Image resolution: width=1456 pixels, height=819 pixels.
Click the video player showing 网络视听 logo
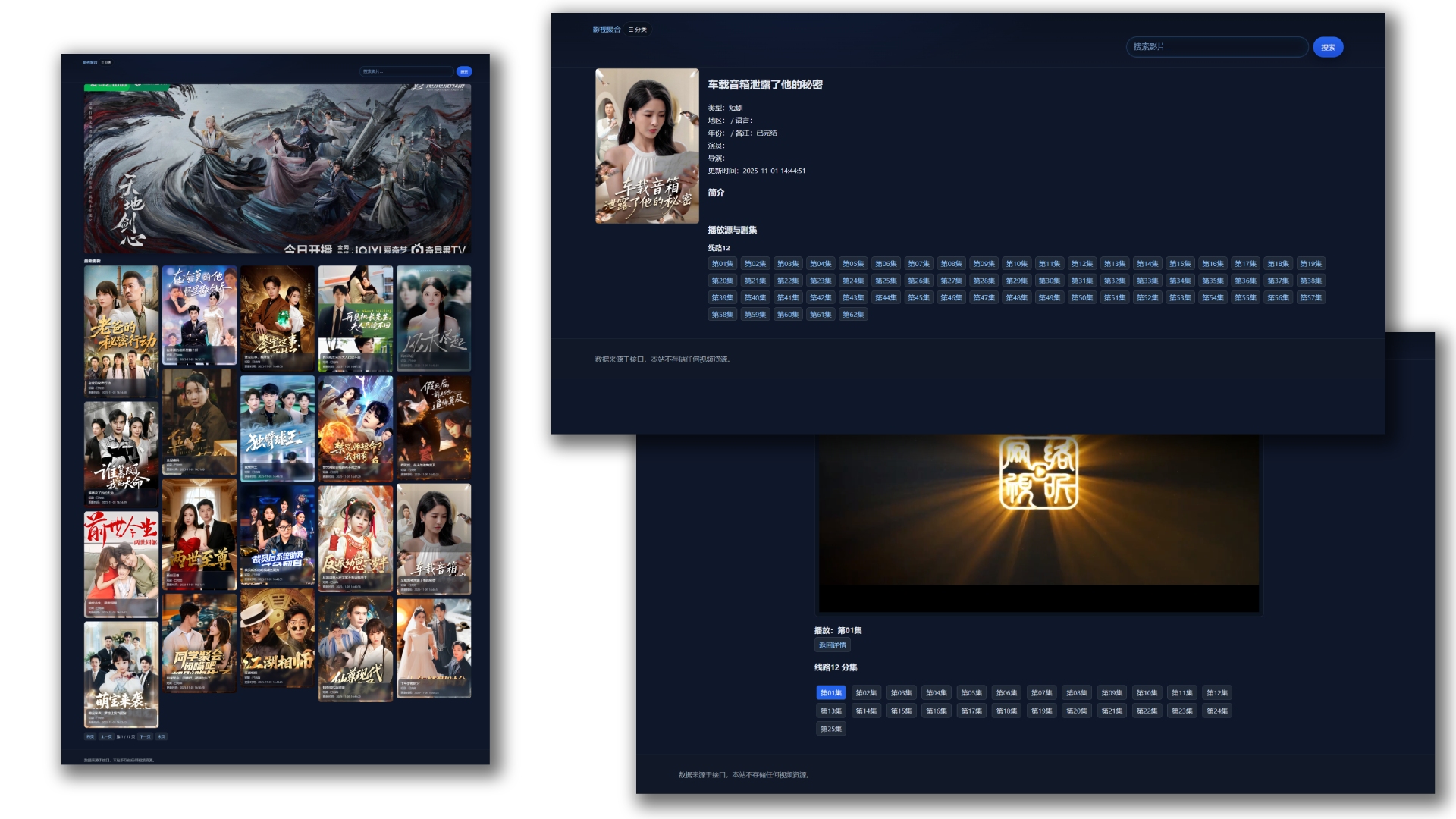[x=1038, y=516]
